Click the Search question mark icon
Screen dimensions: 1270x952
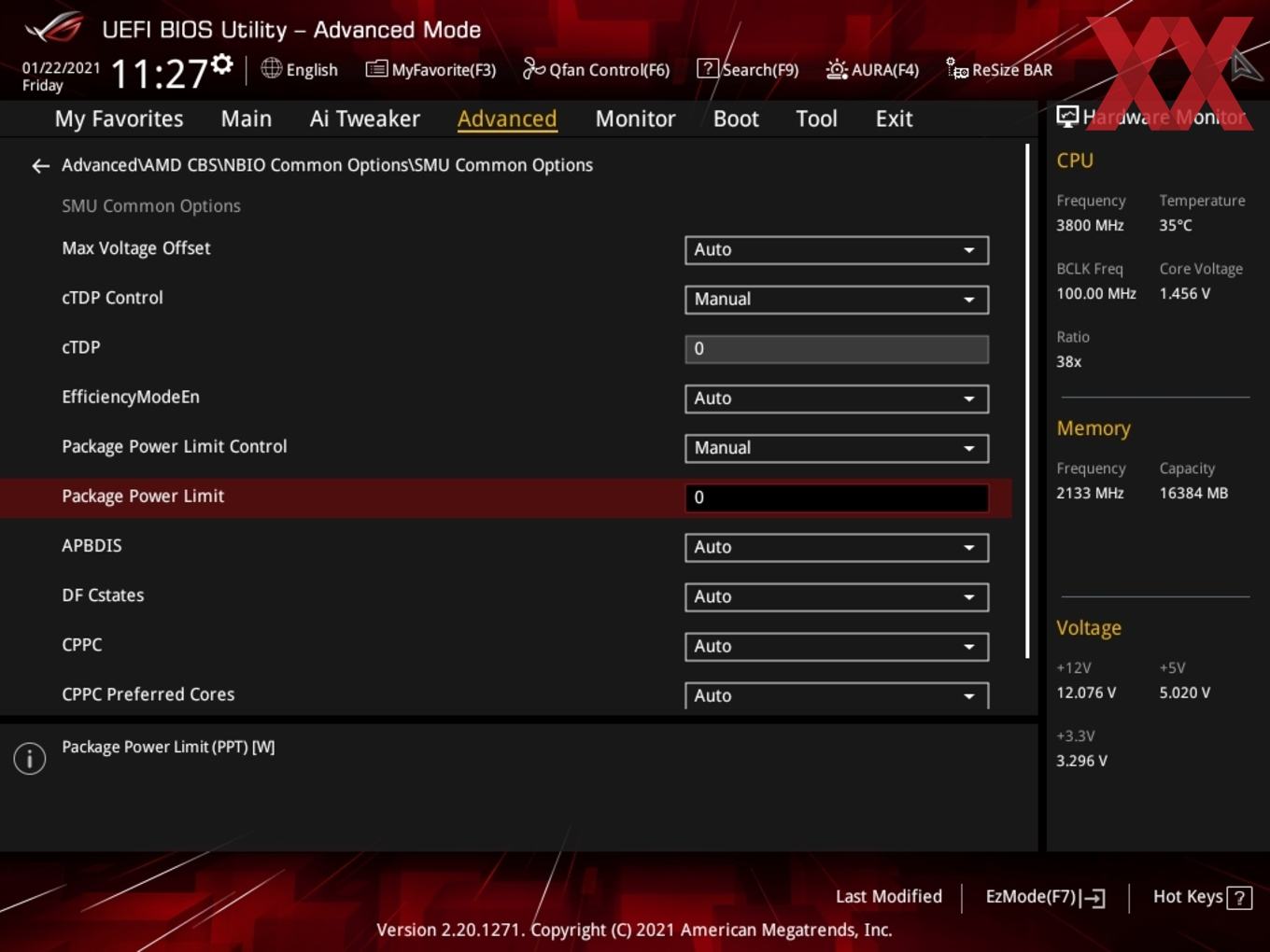708,68
